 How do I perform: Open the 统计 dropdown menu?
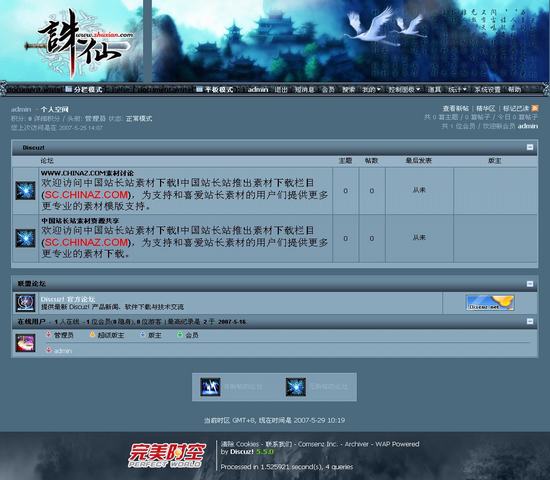pos(457,90)
